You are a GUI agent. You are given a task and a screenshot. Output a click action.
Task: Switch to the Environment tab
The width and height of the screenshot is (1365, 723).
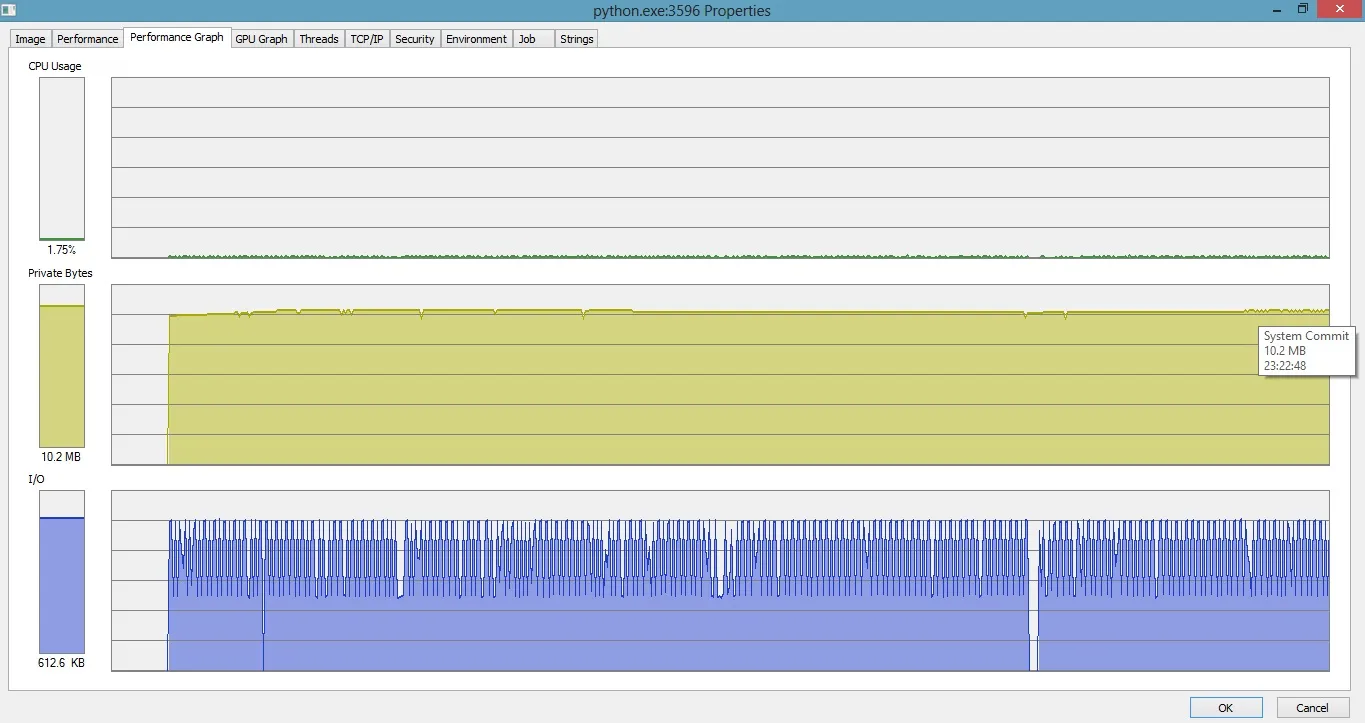(477, 39)
